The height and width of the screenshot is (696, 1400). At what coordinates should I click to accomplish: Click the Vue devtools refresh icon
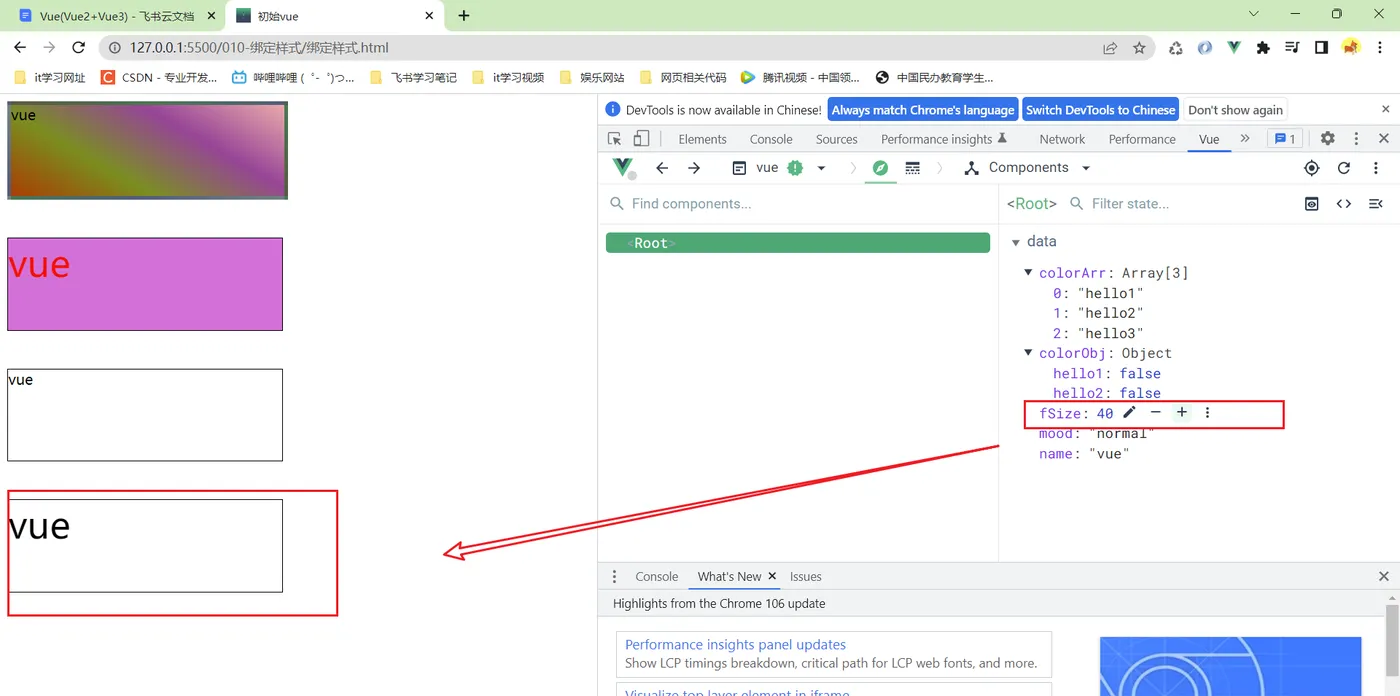pyautogui.click(x=1344, y=168)
